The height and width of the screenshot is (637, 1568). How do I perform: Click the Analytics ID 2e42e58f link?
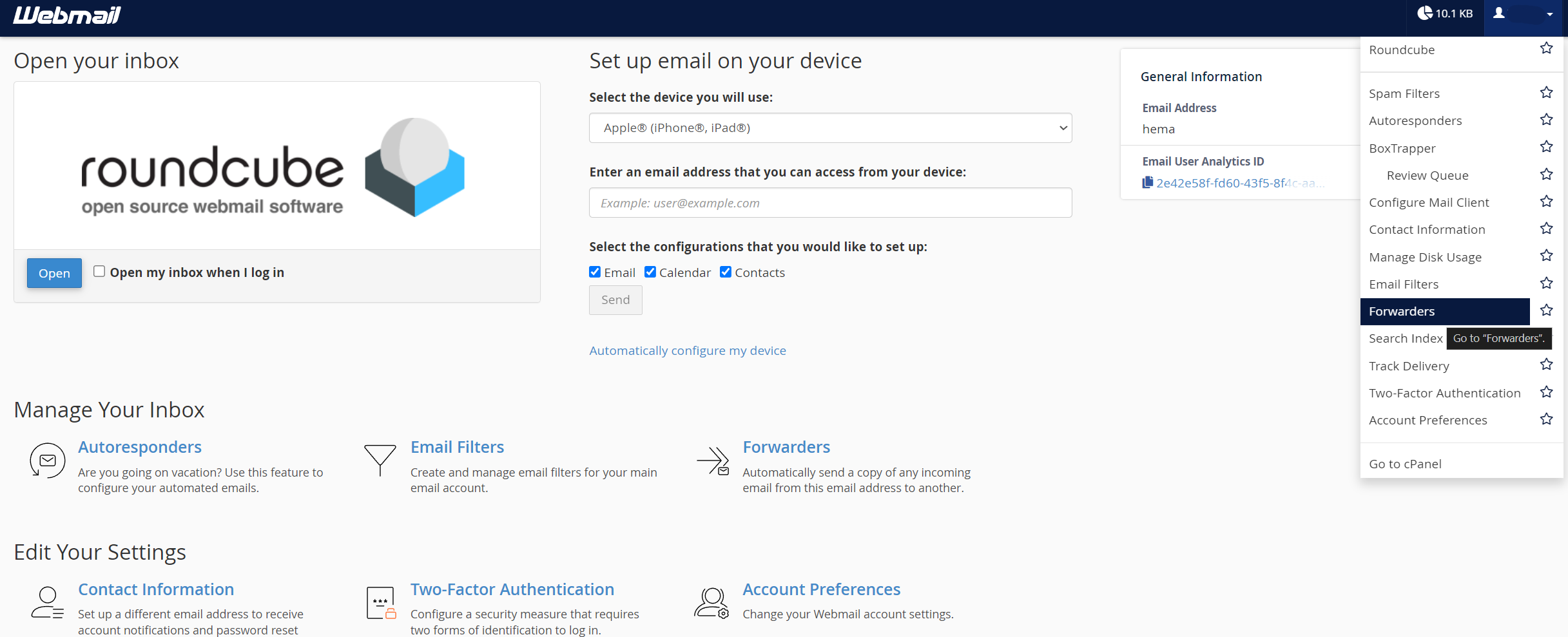click(1240, 183)
